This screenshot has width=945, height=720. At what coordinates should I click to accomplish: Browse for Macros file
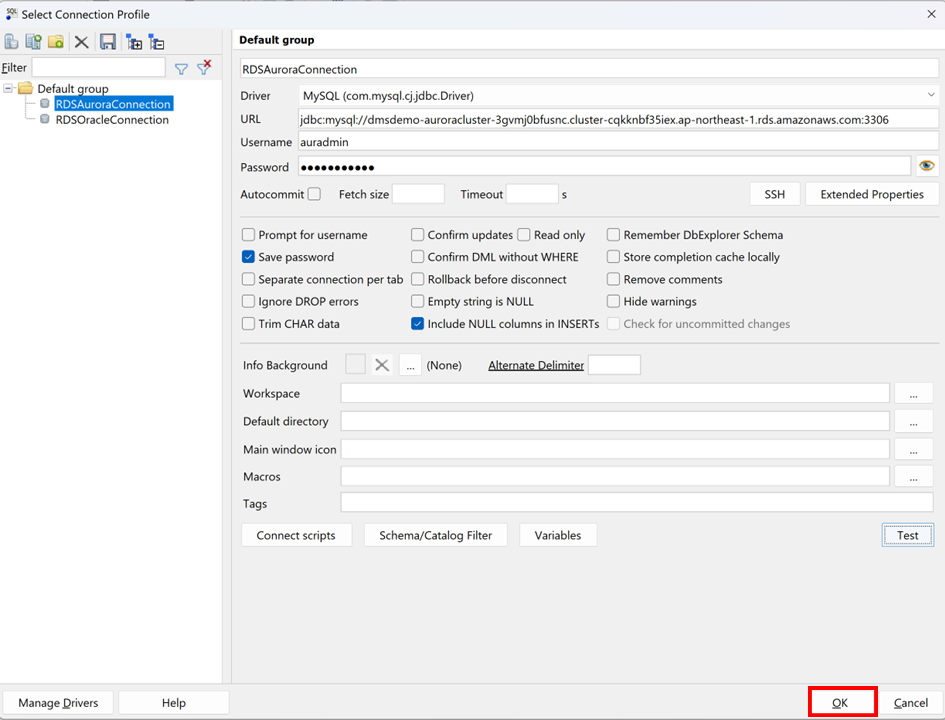click(914, 477)
